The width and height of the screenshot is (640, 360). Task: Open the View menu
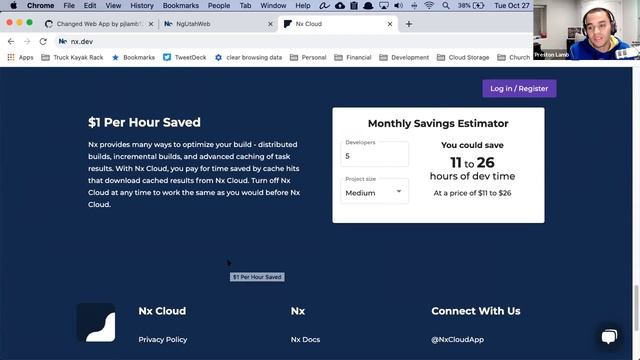point(113,5)
